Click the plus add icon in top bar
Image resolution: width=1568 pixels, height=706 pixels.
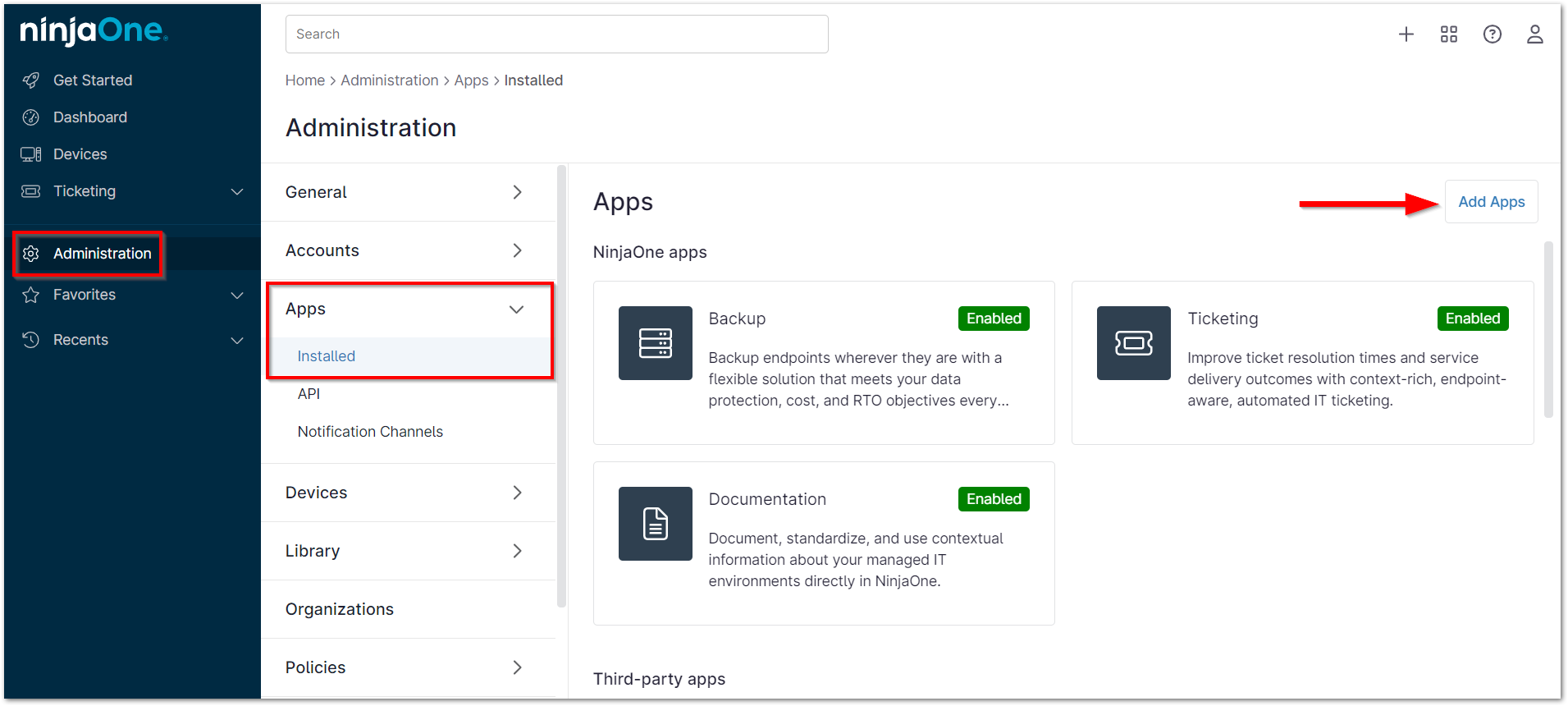tap(1406, 34)
